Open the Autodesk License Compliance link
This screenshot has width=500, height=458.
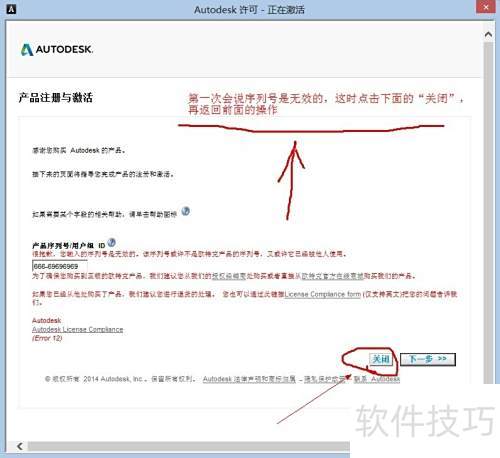77,329
